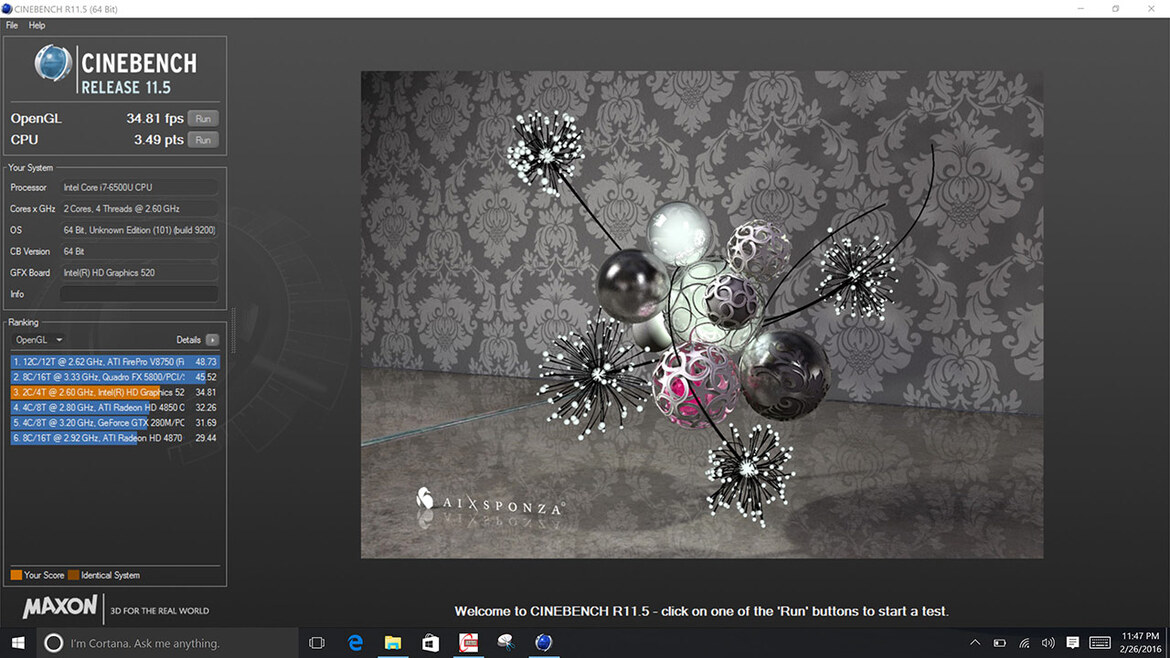
Task: Click the brown Identical System legend swatch
Action: 73,575
